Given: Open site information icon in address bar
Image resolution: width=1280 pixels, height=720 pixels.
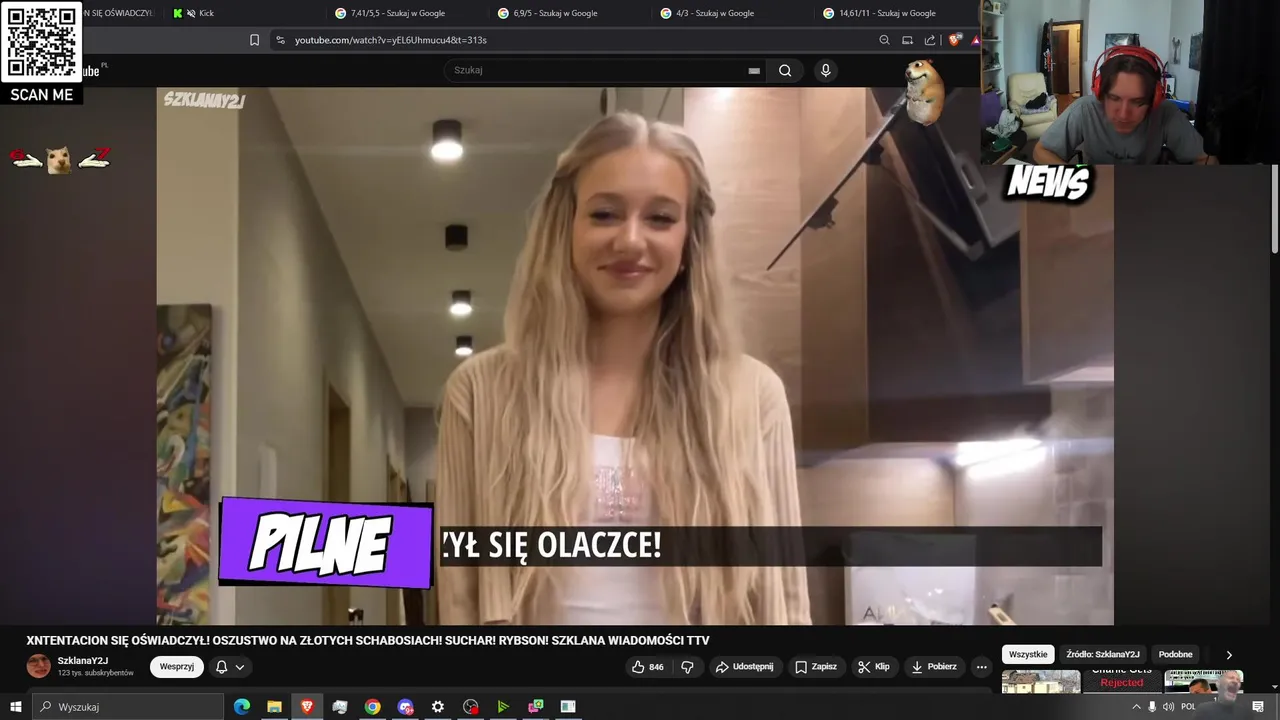Looking at the screenshot, I should [280, 40].
